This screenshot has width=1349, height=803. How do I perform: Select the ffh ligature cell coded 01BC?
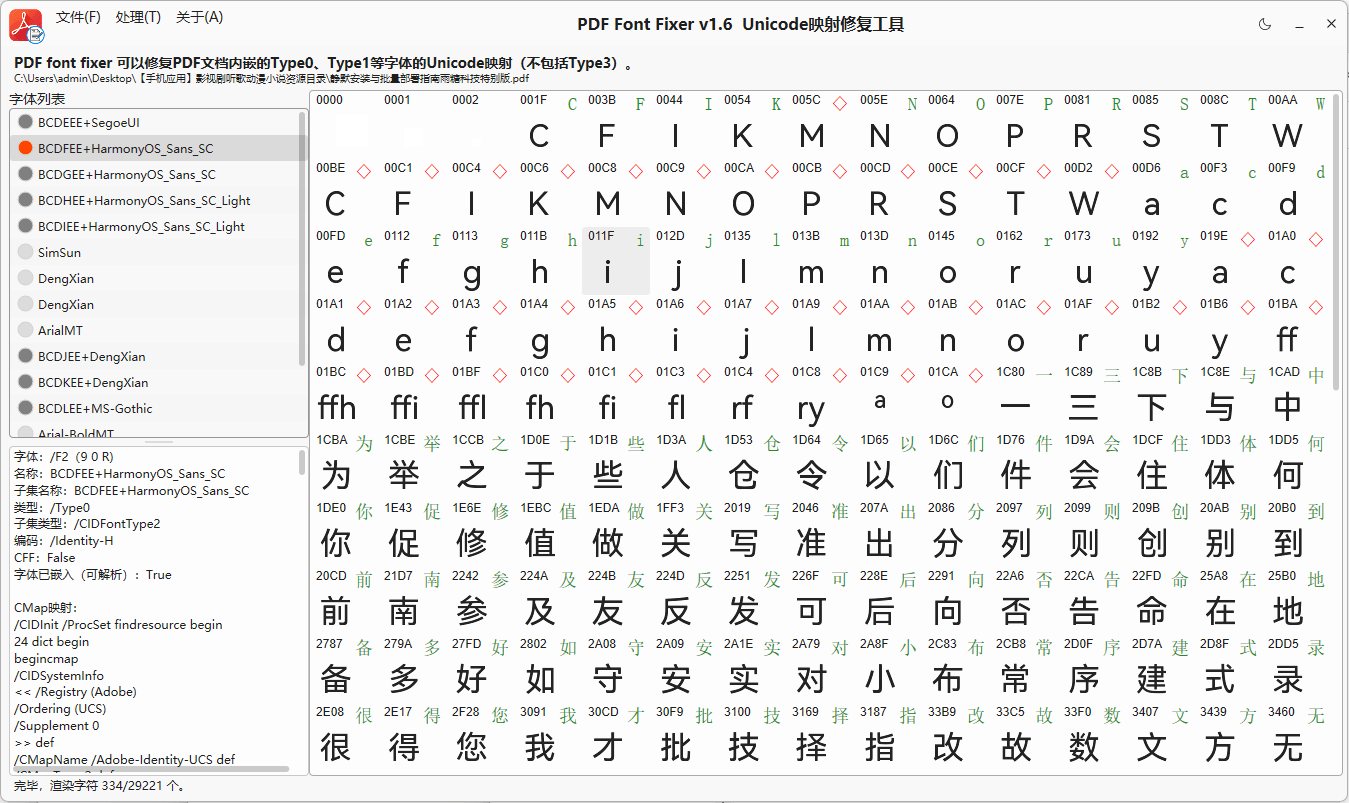pyautogui.click(x=344, y=396)
